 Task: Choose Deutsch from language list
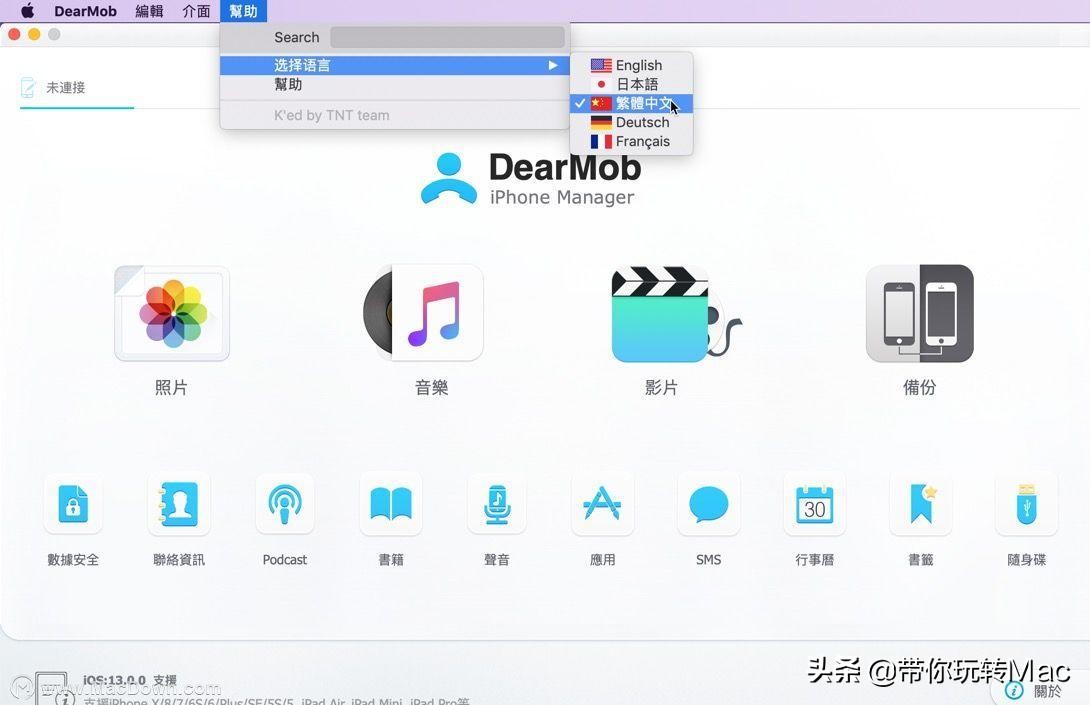click(641, 122)
